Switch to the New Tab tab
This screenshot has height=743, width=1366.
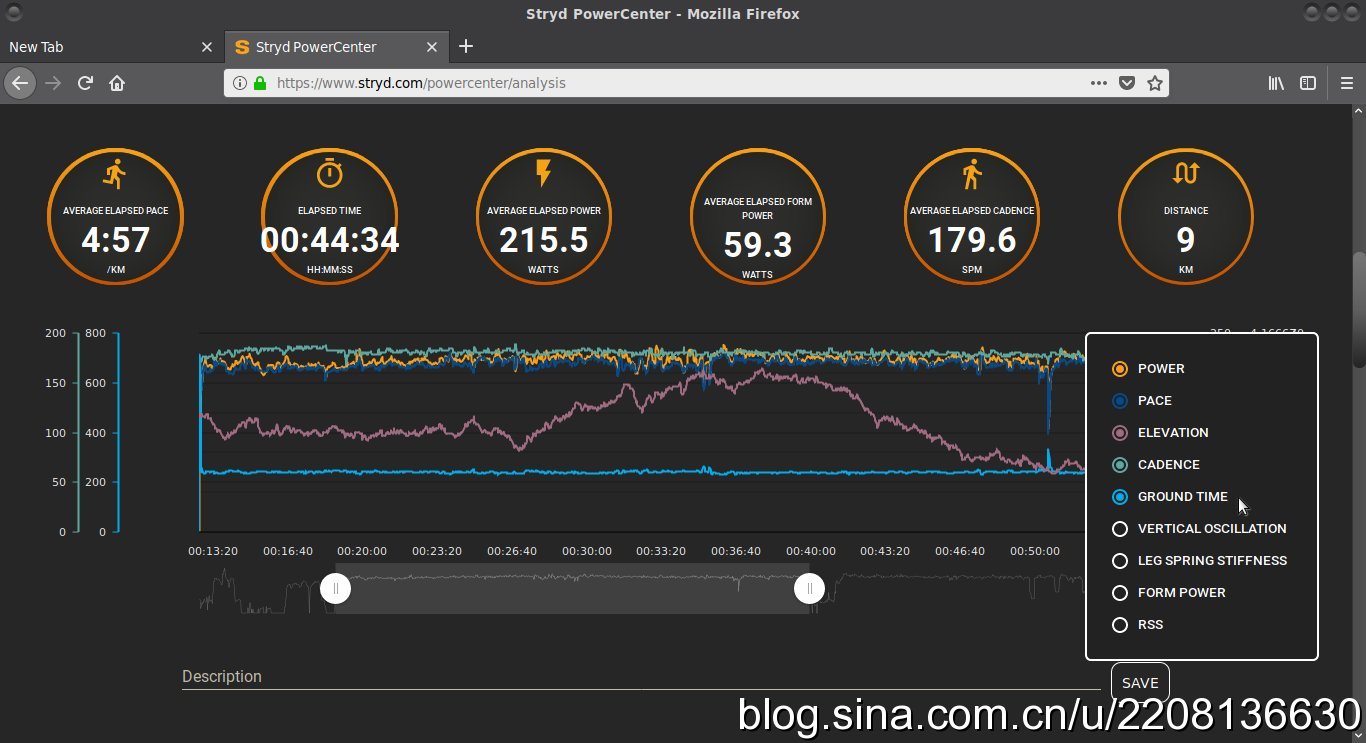point(100,47)
